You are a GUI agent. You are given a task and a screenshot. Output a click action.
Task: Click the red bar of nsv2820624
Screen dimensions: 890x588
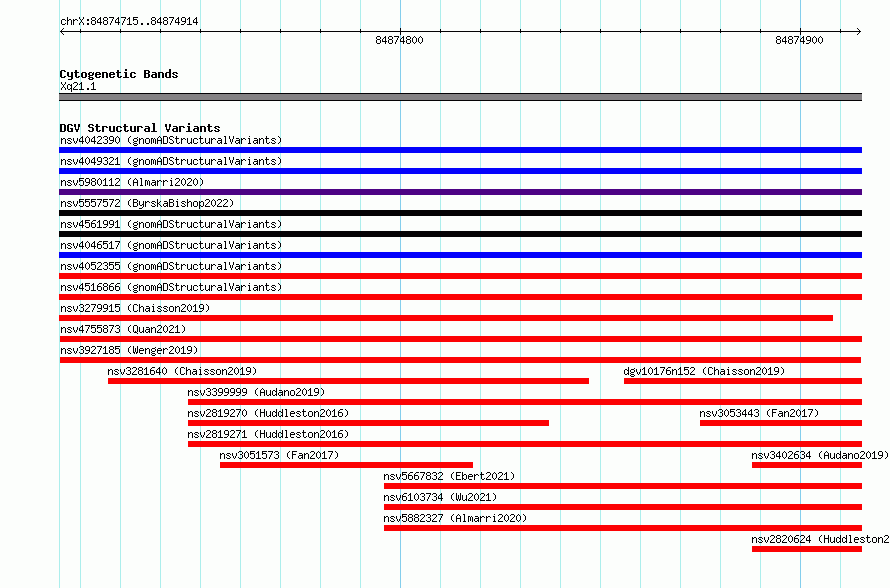click(807, 549)
